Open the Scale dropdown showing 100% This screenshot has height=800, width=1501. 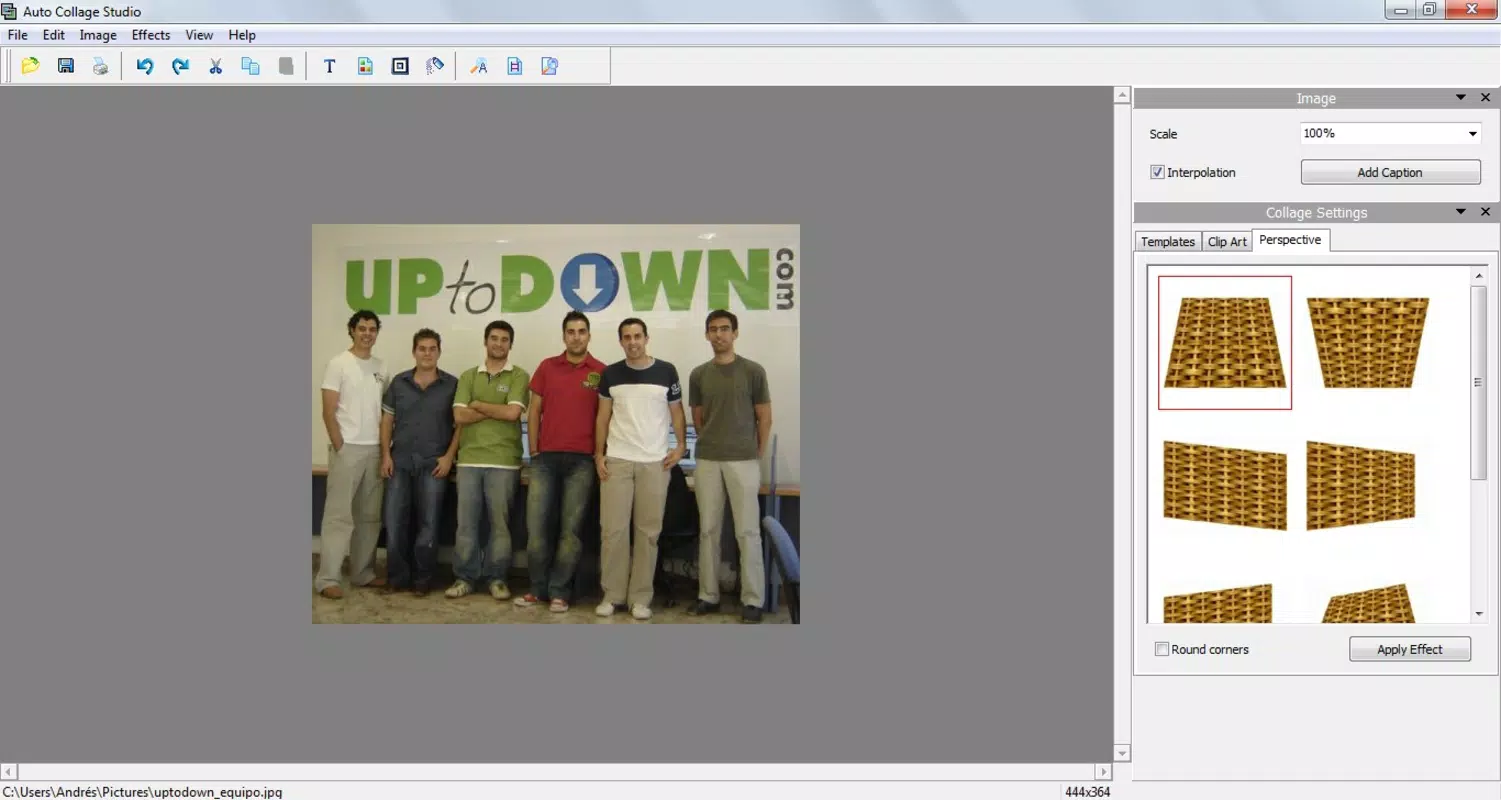click(1390, 133)
